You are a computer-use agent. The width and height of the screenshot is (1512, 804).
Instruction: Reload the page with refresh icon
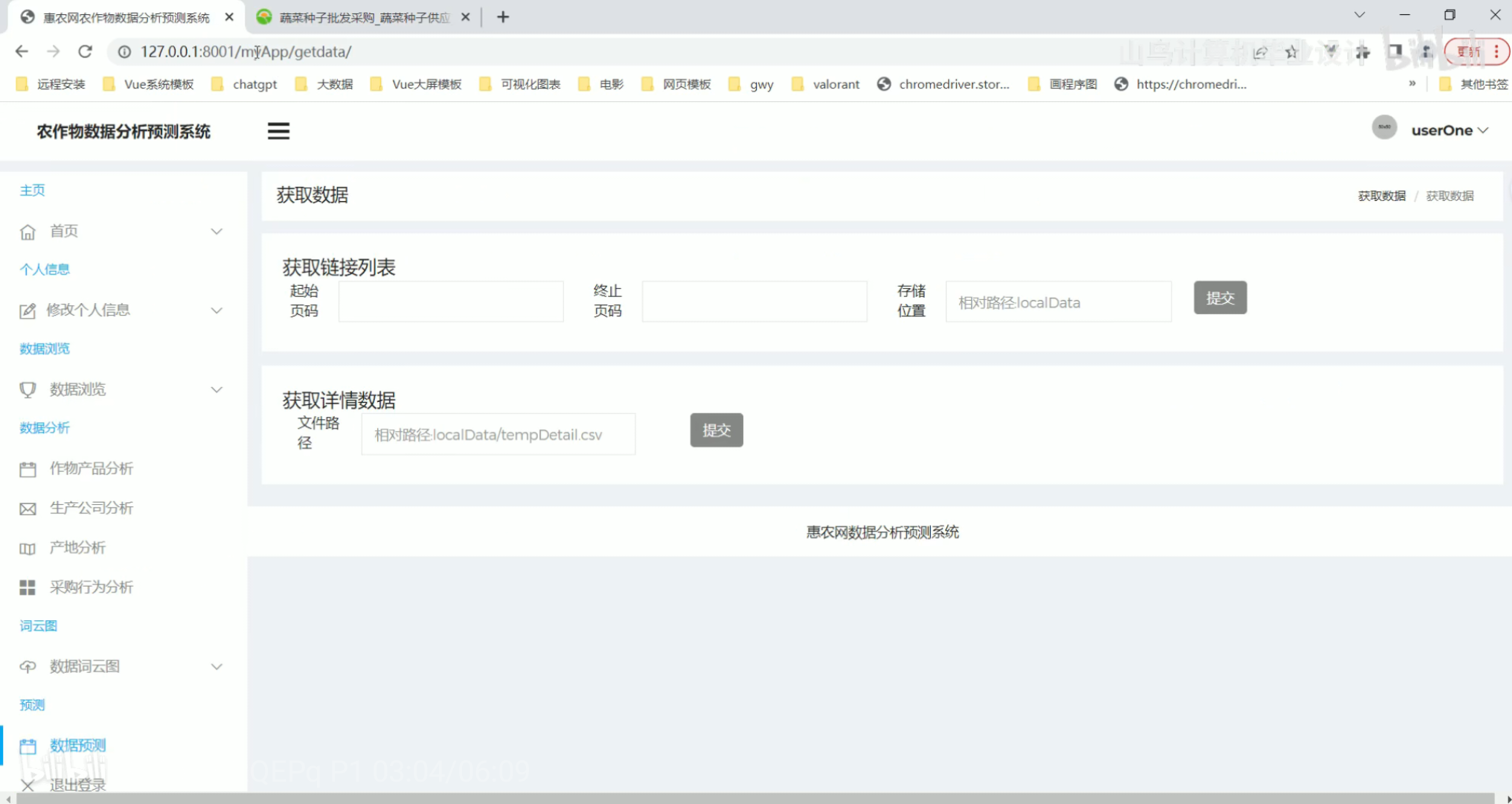pos(85,51)
